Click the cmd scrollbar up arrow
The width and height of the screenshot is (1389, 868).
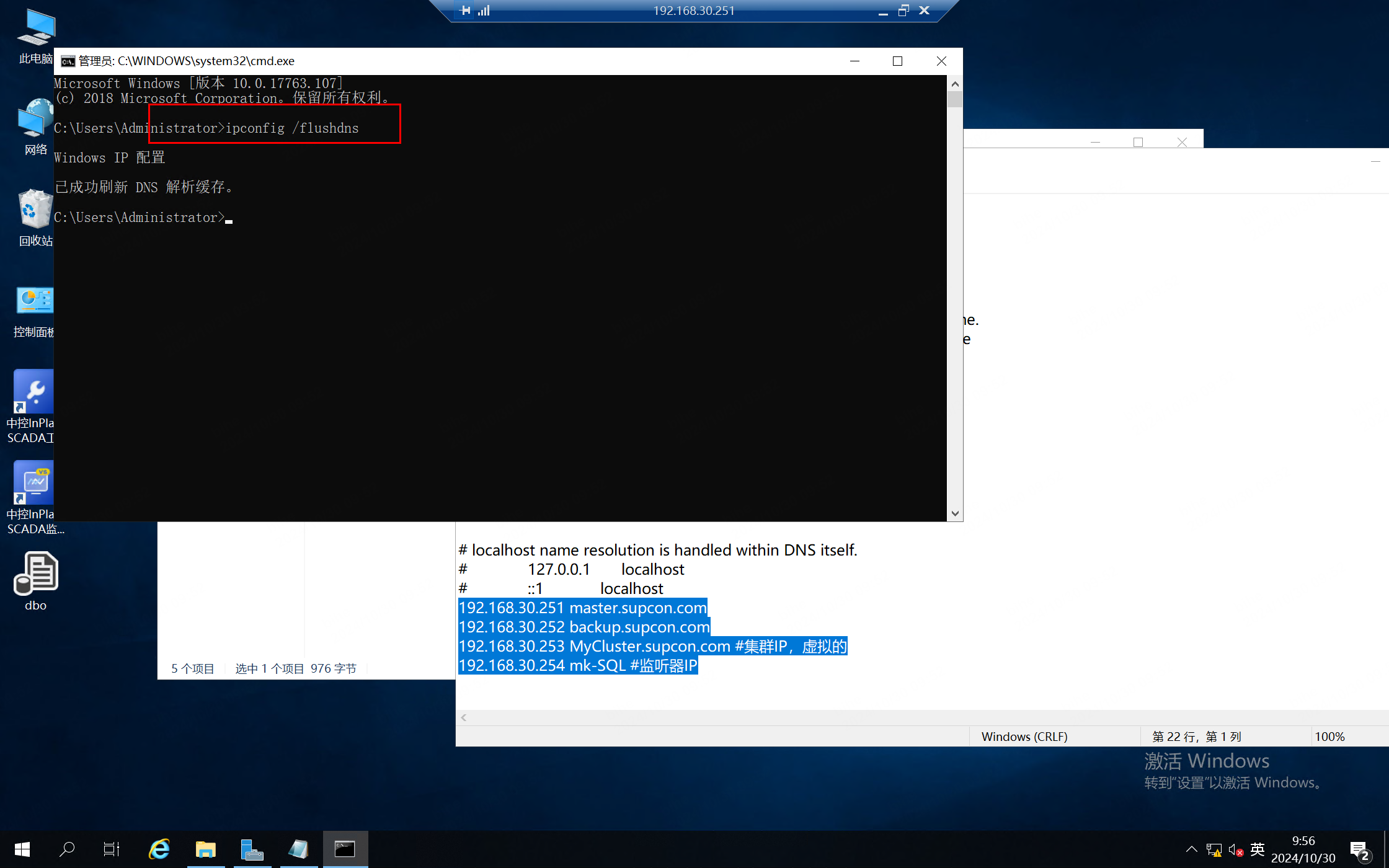click(x=955, y=84)
